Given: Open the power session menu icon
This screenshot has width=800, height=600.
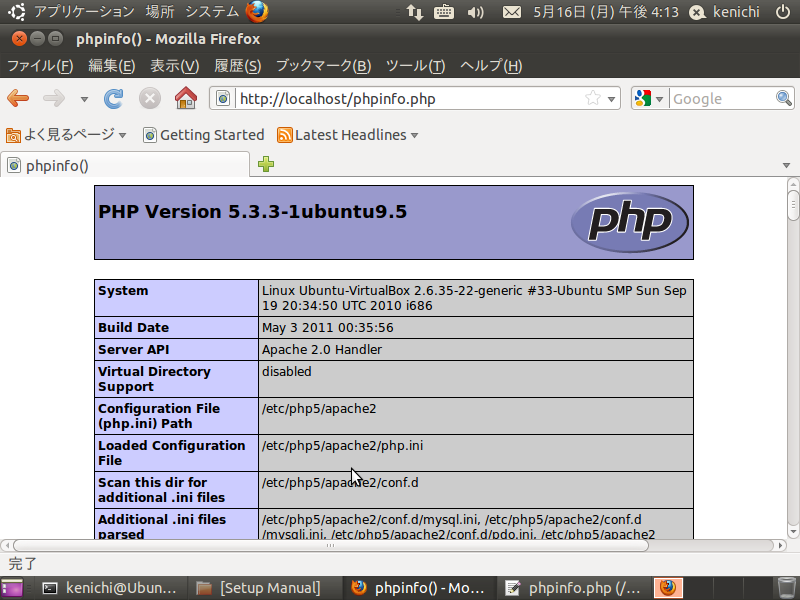Looking at the screenshot, I should click(x=783, y=11).
